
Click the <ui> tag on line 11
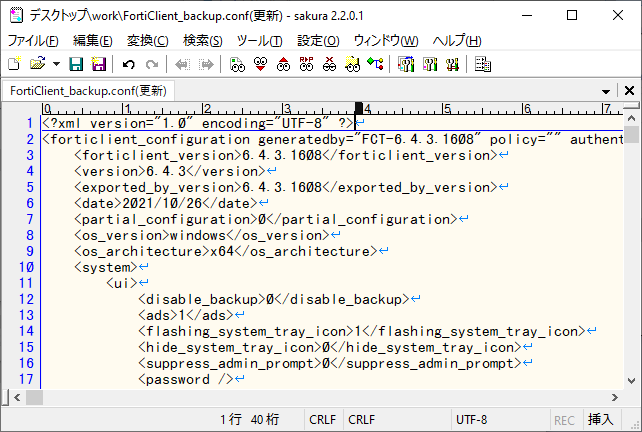tap(122, 283)
